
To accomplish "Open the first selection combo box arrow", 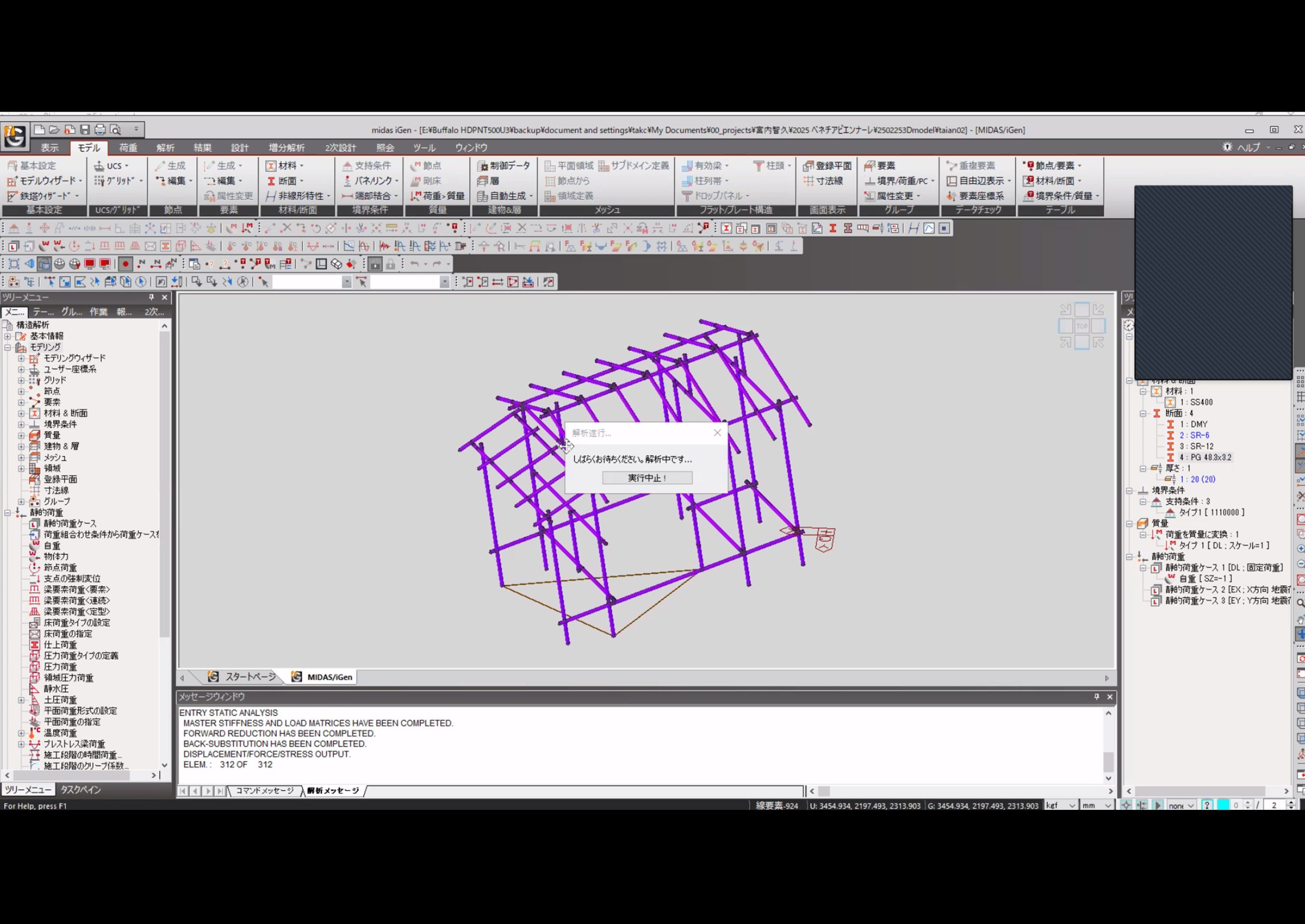I will (347, 282).
